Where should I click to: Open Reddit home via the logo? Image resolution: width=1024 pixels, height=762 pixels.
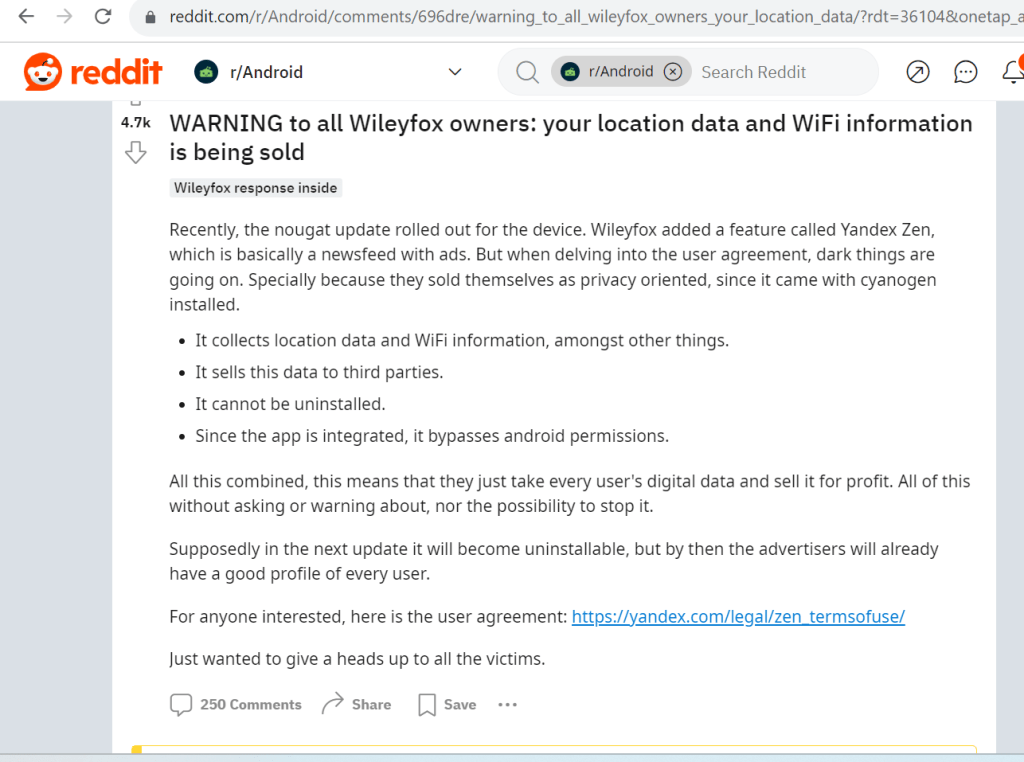pos(93,72)
